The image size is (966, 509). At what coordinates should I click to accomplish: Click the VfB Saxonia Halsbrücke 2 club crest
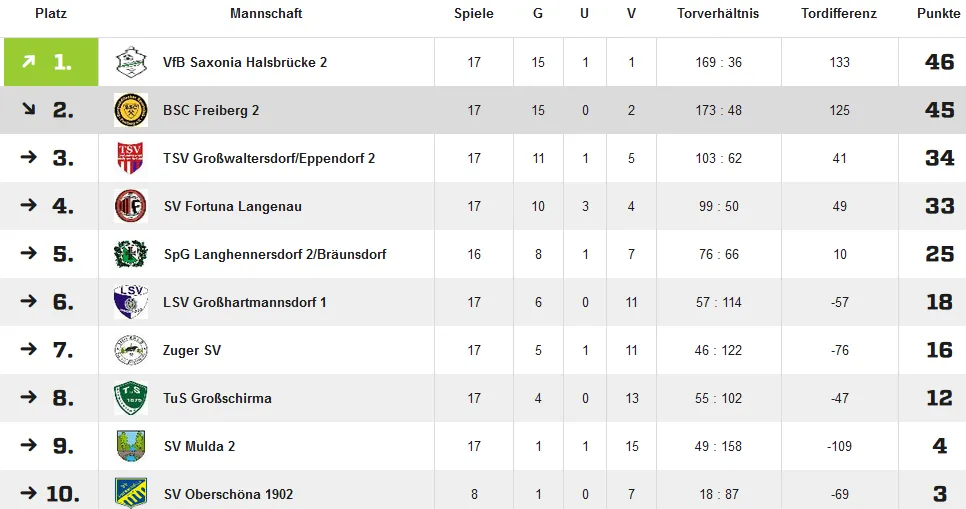[x=131, y=62]
